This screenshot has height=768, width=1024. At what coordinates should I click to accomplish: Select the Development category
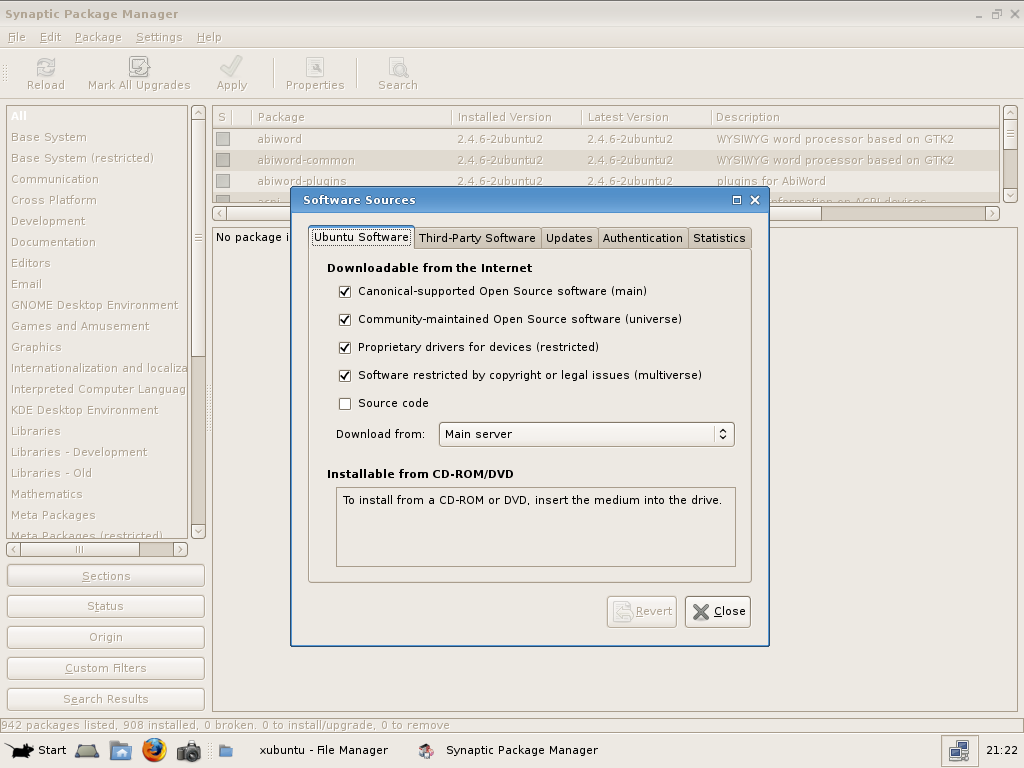point(97,221)
